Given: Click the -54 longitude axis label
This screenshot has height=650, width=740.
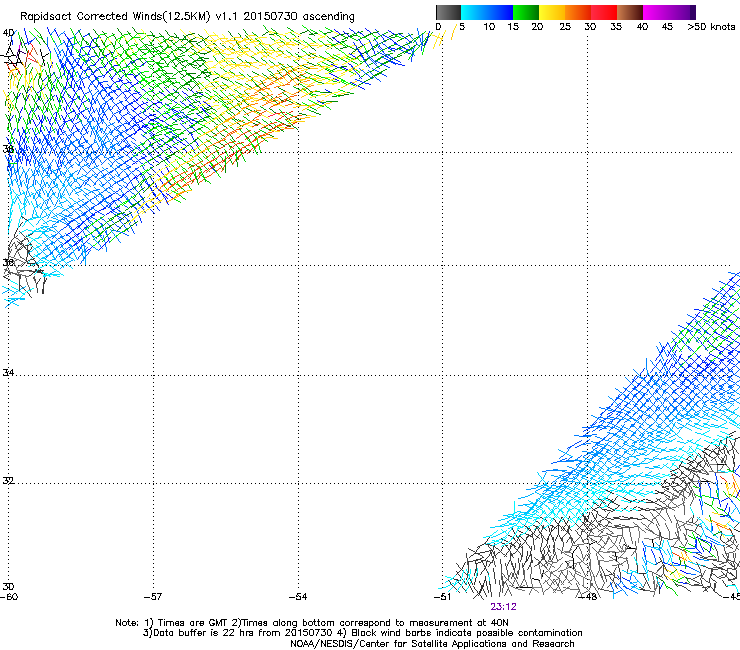Looking at the screenshot, I should (298, 597).
